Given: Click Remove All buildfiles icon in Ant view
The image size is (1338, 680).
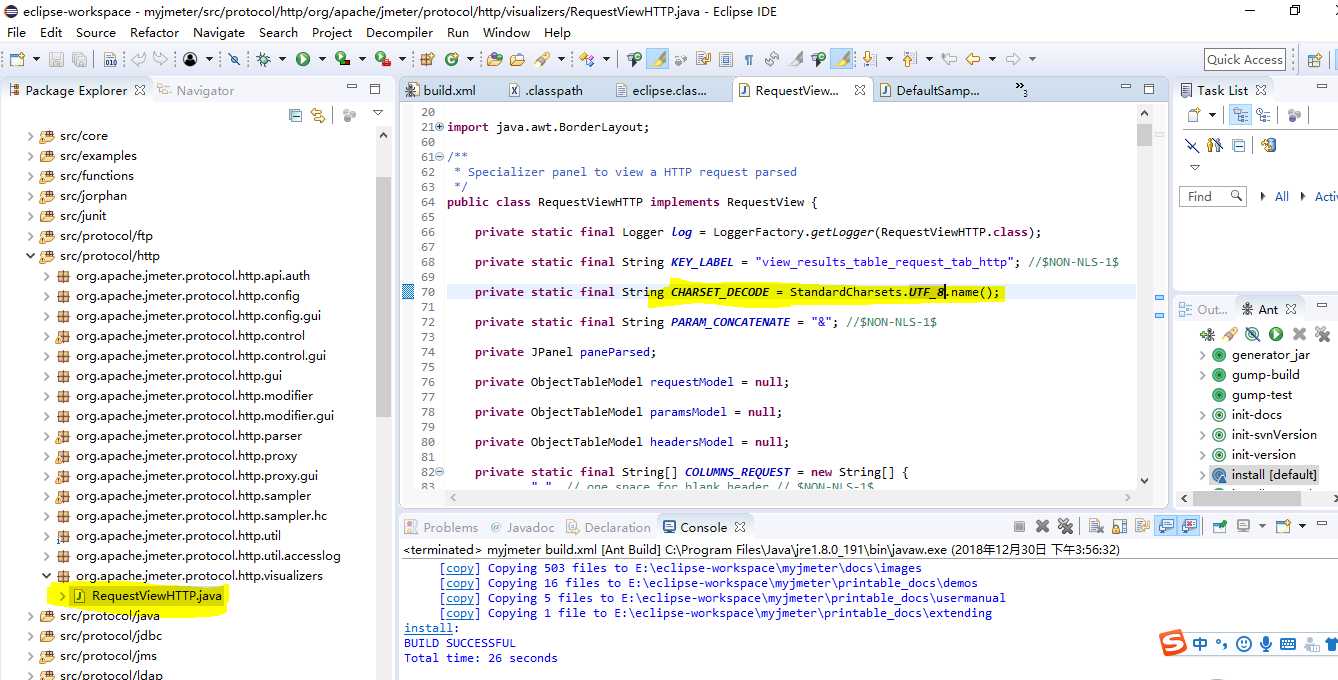Looking at the screenshot, I should (1322, 334).
